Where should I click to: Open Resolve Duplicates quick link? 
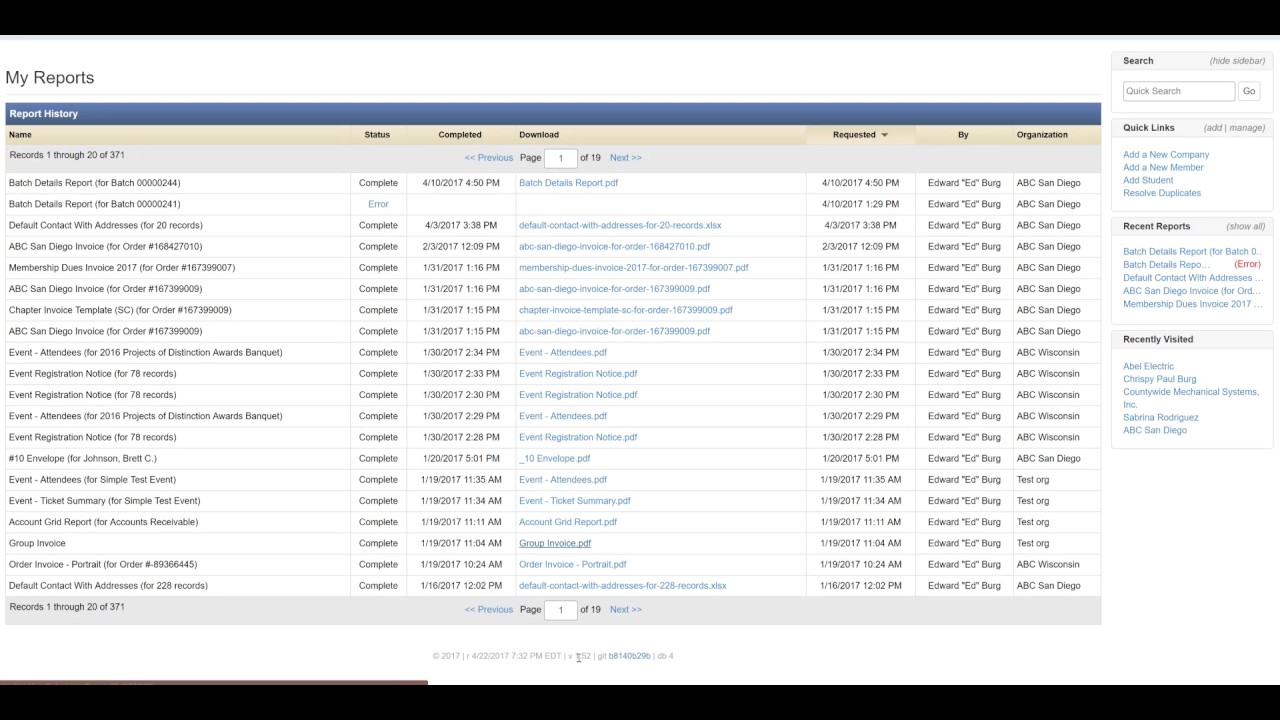click(1162, 193)
